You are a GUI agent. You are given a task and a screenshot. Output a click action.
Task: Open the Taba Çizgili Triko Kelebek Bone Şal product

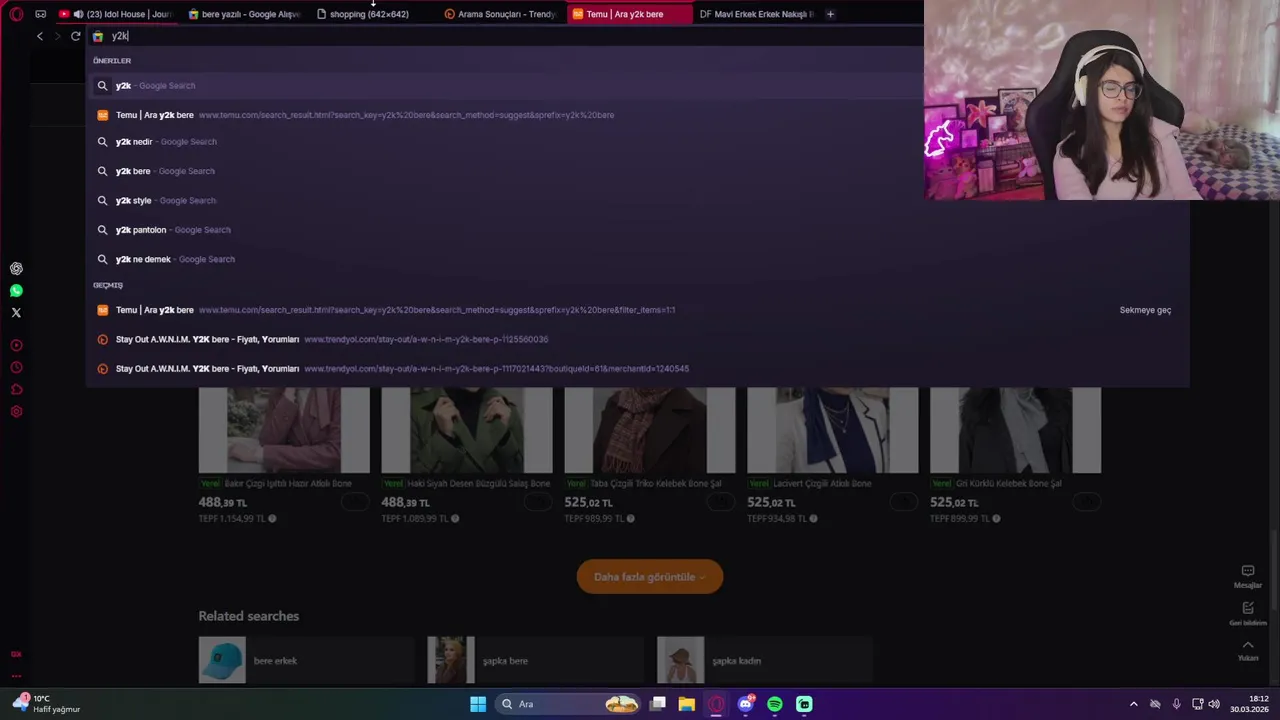click(x=650, y=455)
